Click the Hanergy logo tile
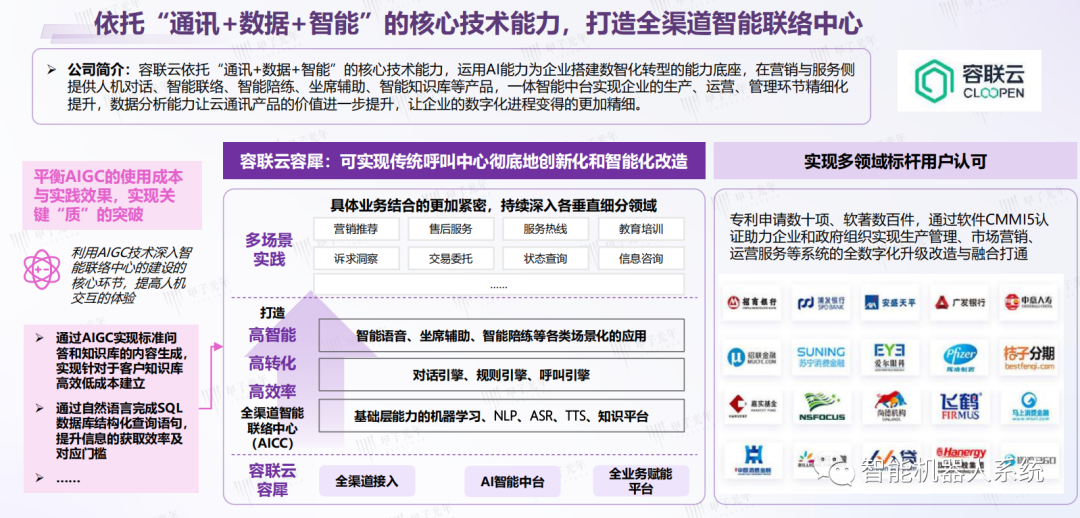This screenshot has height=518, width=1080. tap(959, 460)
